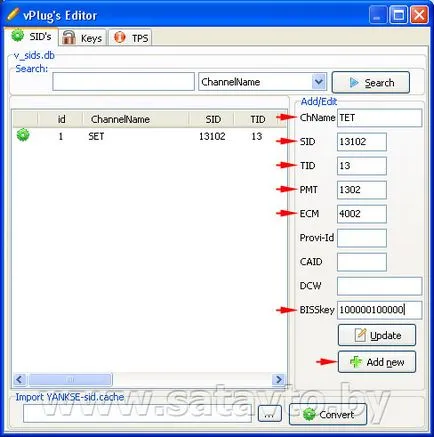The height and width of the screenshot is (437, 434).
Task: Click Add new button with green plus
Action: 377,362
